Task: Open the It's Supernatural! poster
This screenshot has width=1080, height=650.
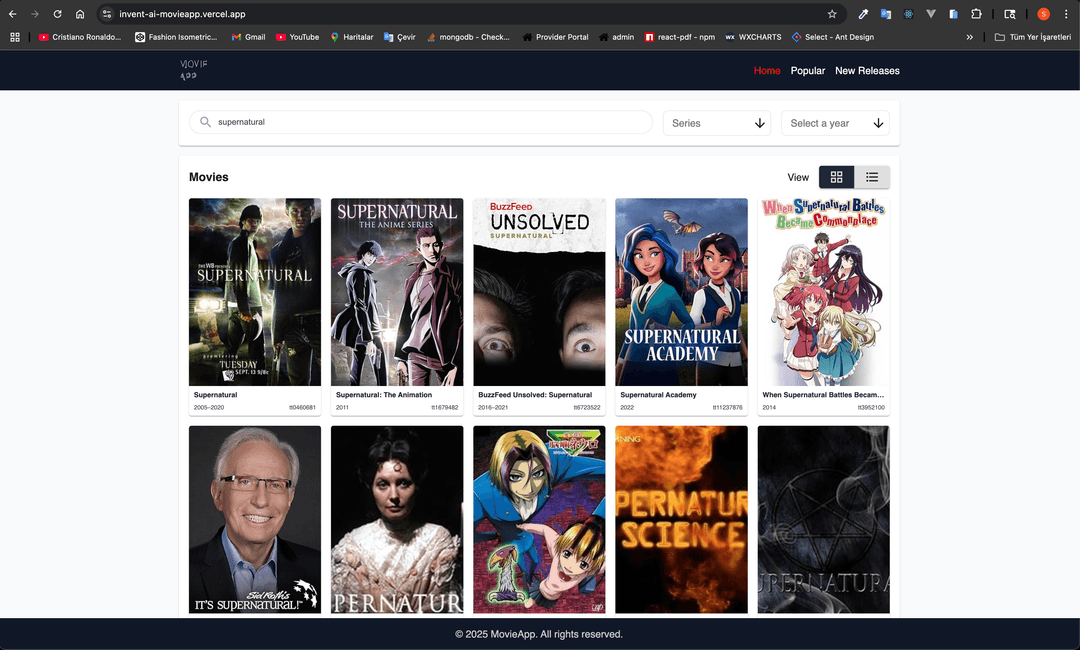Action: click(255, 519)
